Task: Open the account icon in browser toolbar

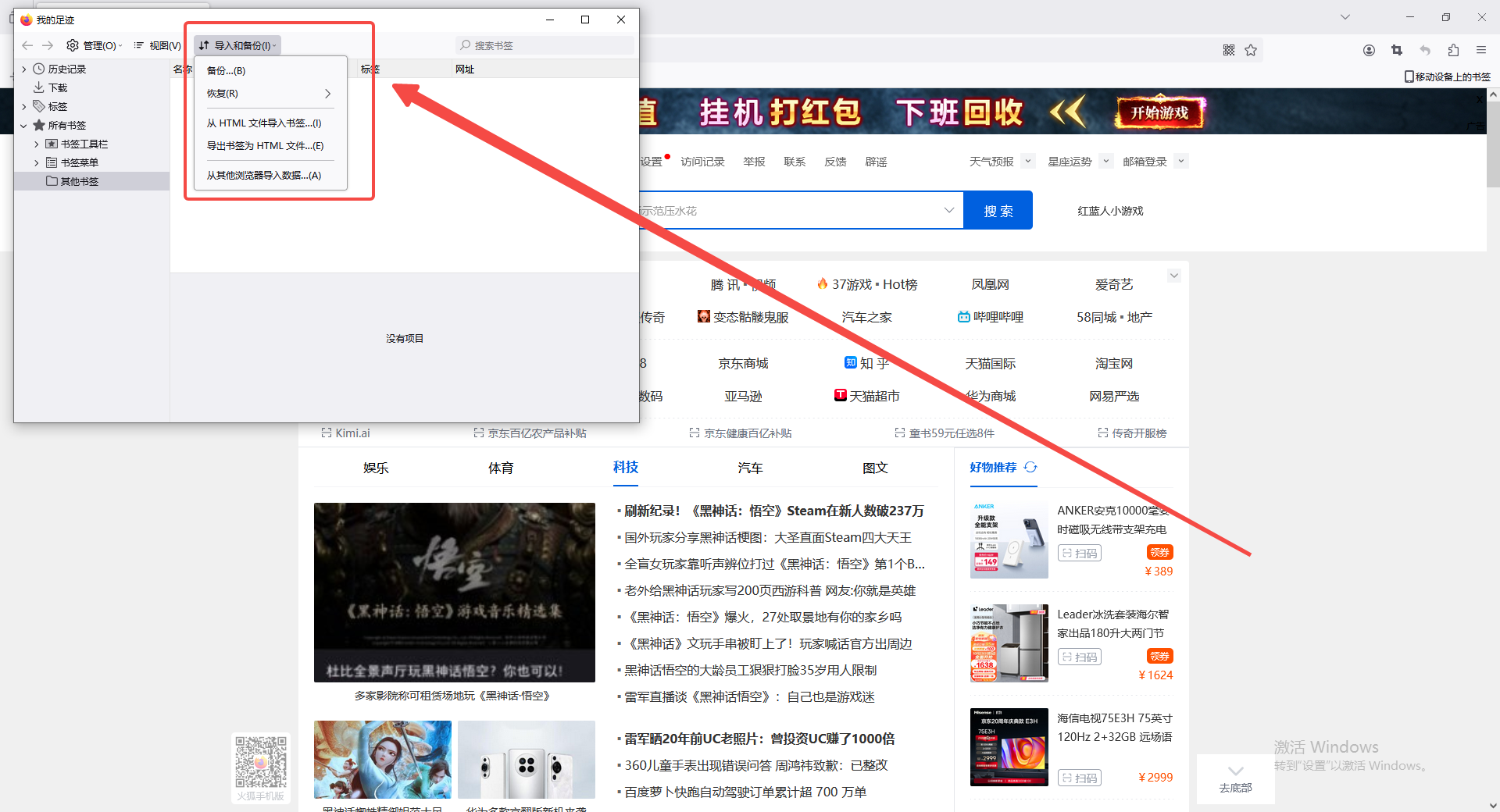Action: (1369, 50)
